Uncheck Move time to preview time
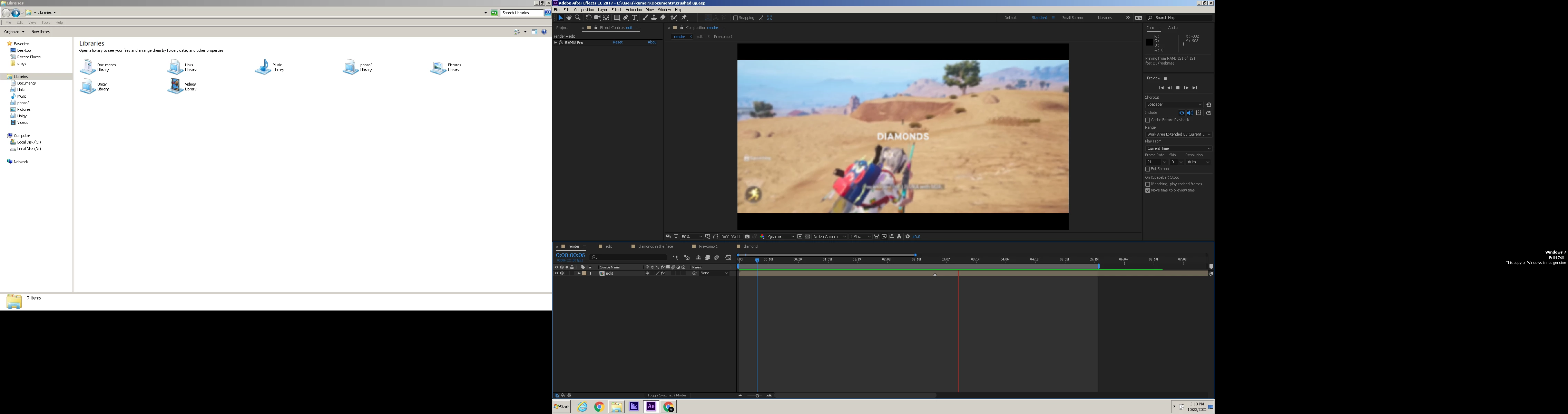The image size is (1568, 414). point(1148,190)
